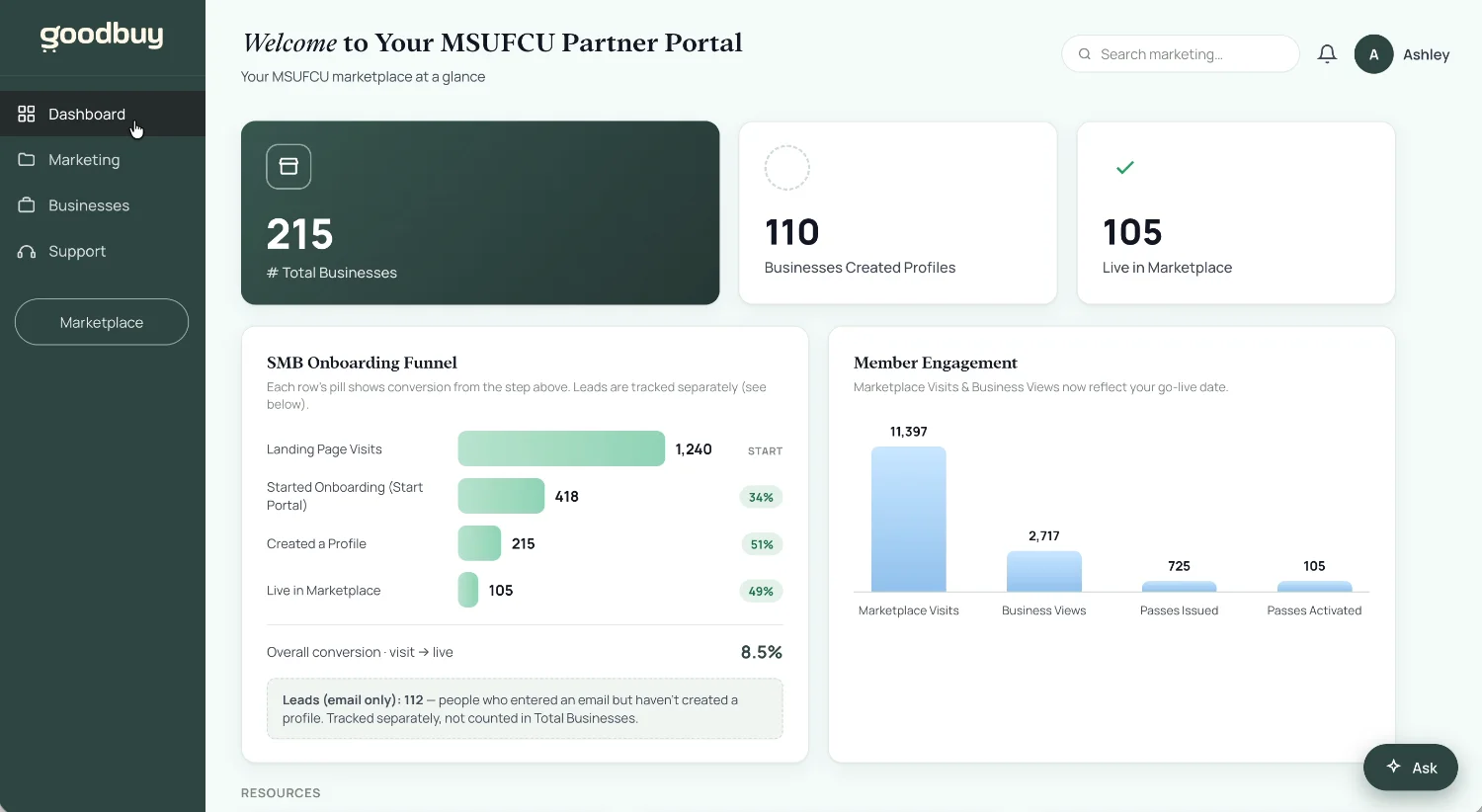Click the Marketing folder icon
The image size is (1482, 812).
pyautogui.click(x=27, y=159)
